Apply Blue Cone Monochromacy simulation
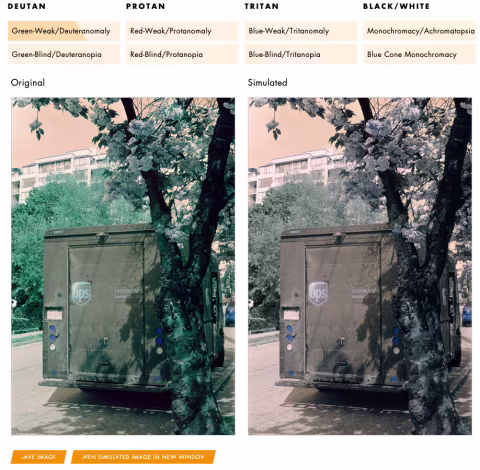This screenshot has width=480, height=470. (x=419, y=54)
